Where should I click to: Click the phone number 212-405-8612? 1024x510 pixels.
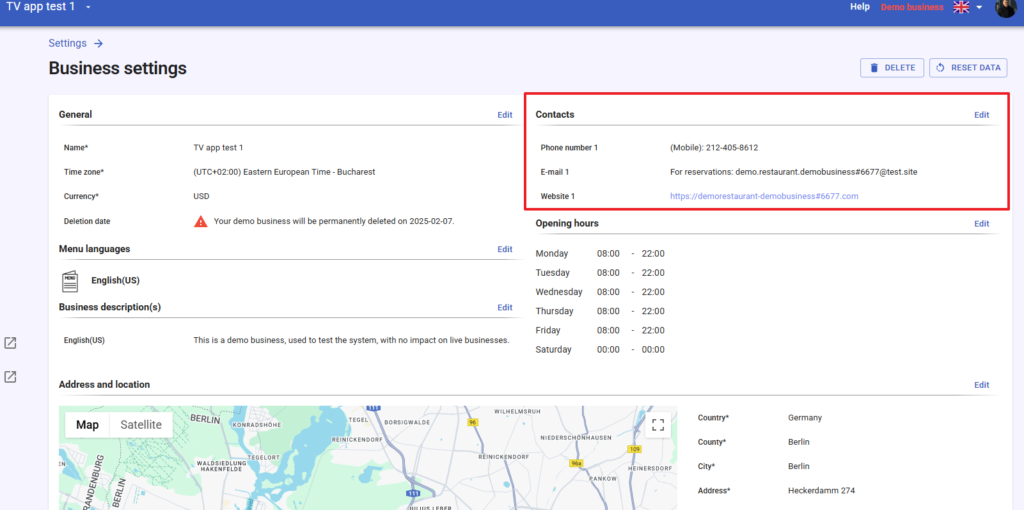pyautogui.click(x=732, y=148)
